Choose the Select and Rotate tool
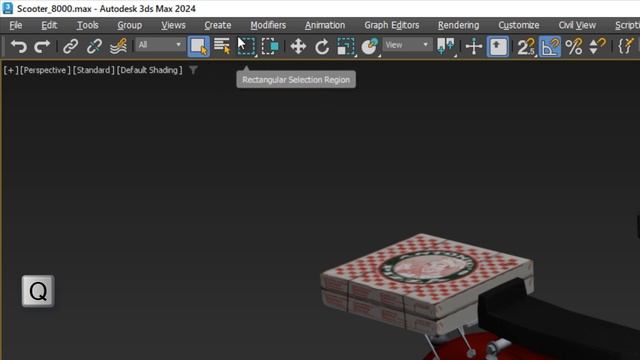Screen dimensions: 640x360 click(322, 46)
